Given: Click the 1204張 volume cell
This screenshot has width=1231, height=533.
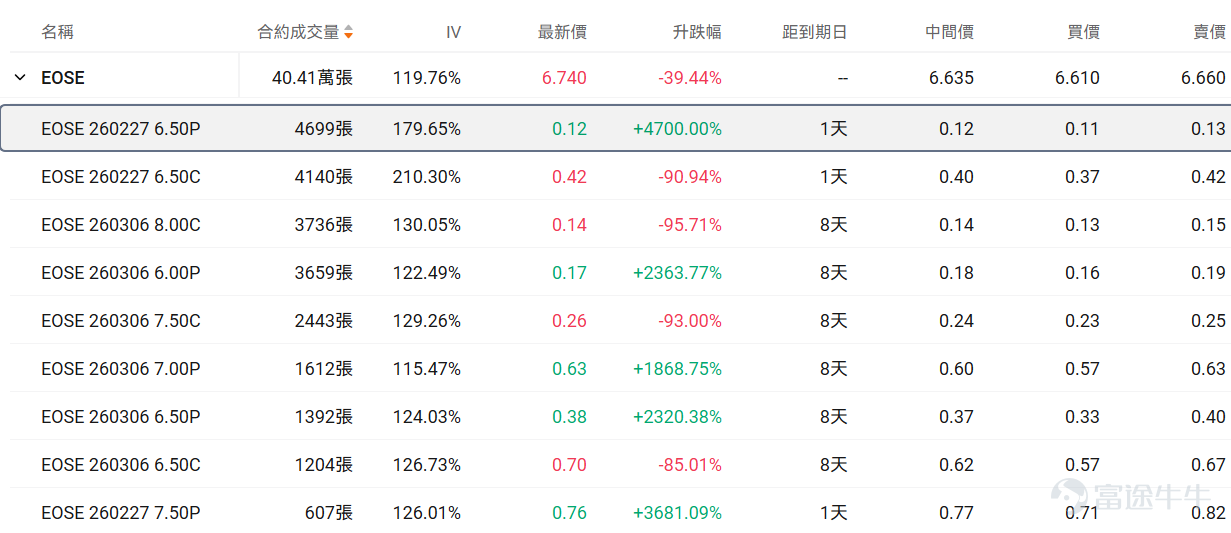Looking at the screenshot, I should (x=323, y=465).
